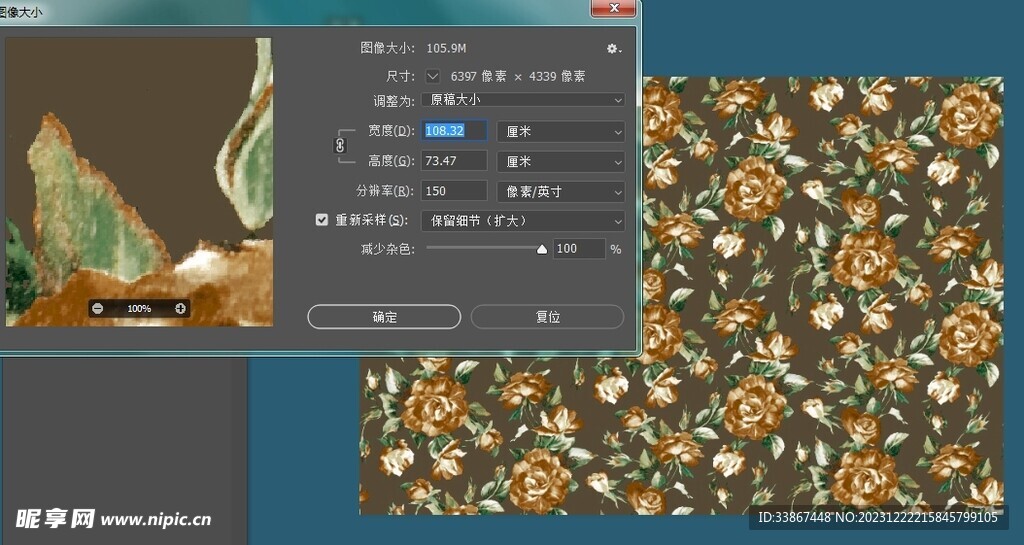Click the 6397 像素 × 4339 像素 dimensions text
The image size is (1024, 545).
point(518,76)
